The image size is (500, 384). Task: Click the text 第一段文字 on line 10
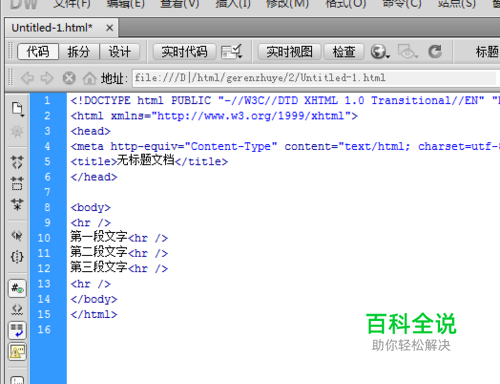[x=99, y=237]
